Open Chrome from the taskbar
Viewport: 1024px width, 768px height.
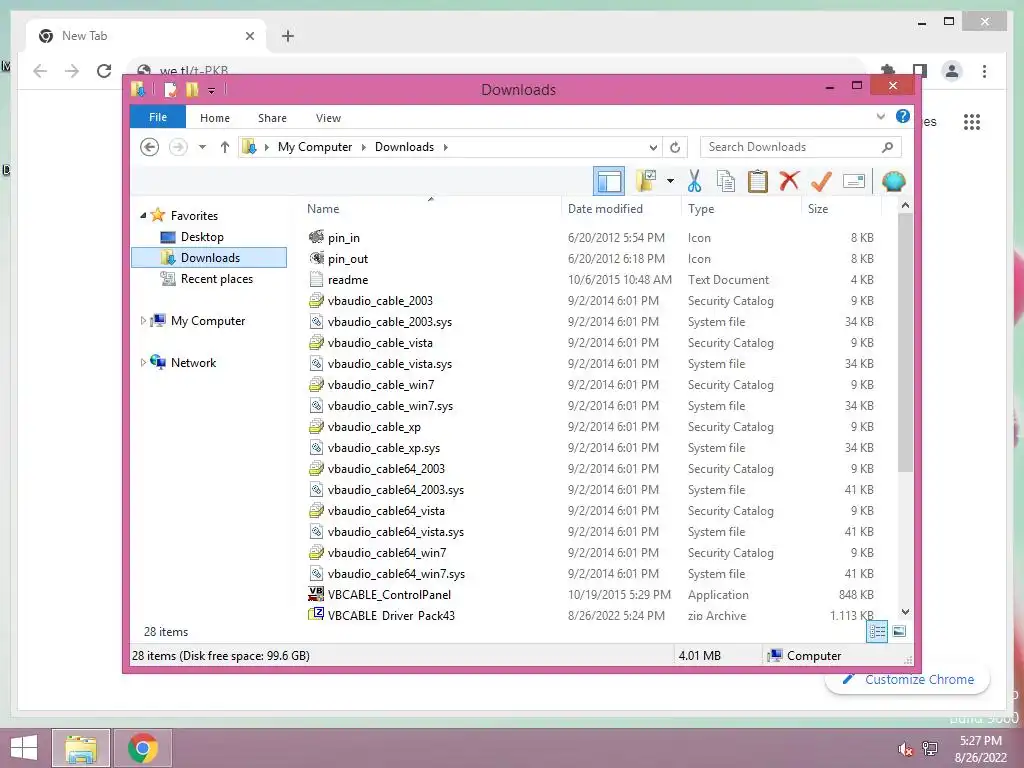coord(143,748)
